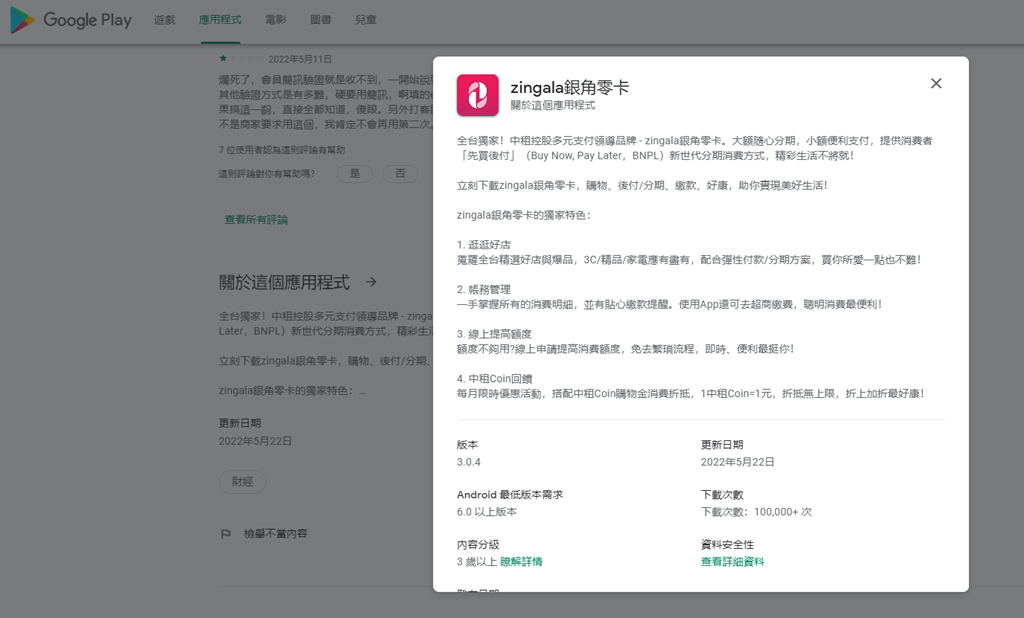Viewport: 1024px width, 618px height.
Task: Click the 2022年5月22日 update date in dialog
Action: pos(737,462)
